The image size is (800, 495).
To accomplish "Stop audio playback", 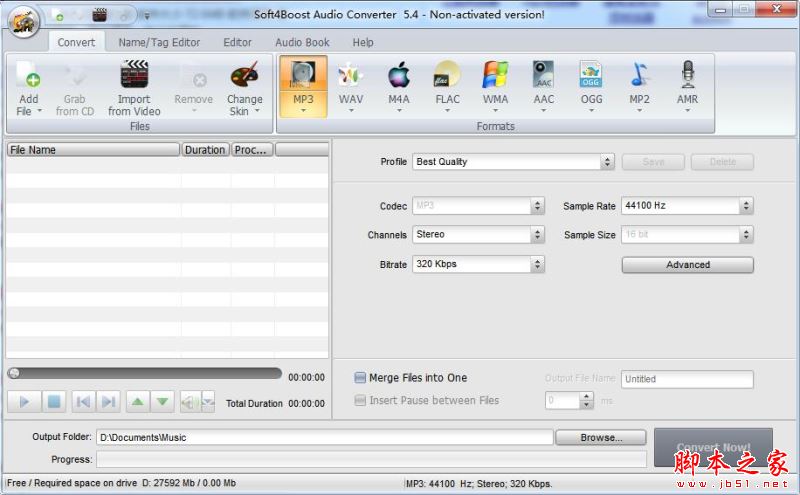I will tap(54, 402).
